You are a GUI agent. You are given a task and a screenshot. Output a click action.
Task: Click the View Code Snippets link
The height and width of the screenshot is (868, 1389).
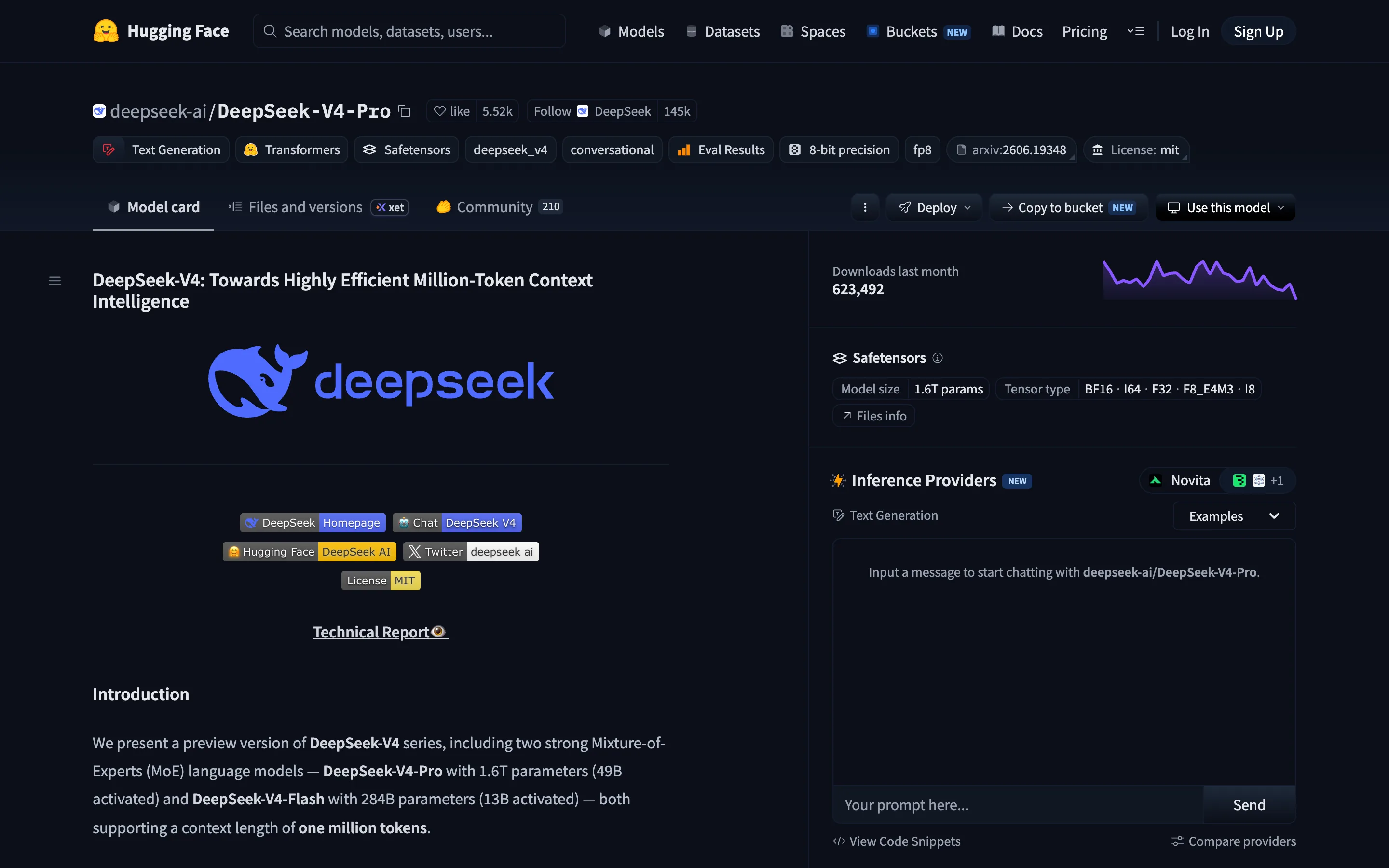(897, 841)
